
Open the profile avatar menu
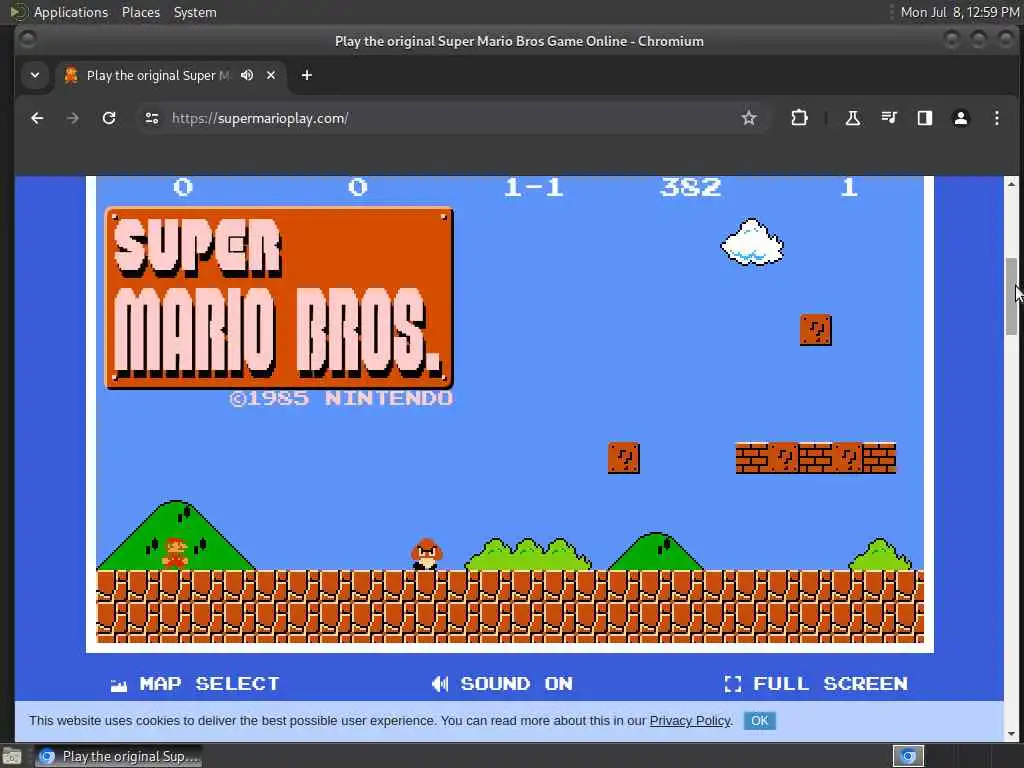(x=961, y=118)
